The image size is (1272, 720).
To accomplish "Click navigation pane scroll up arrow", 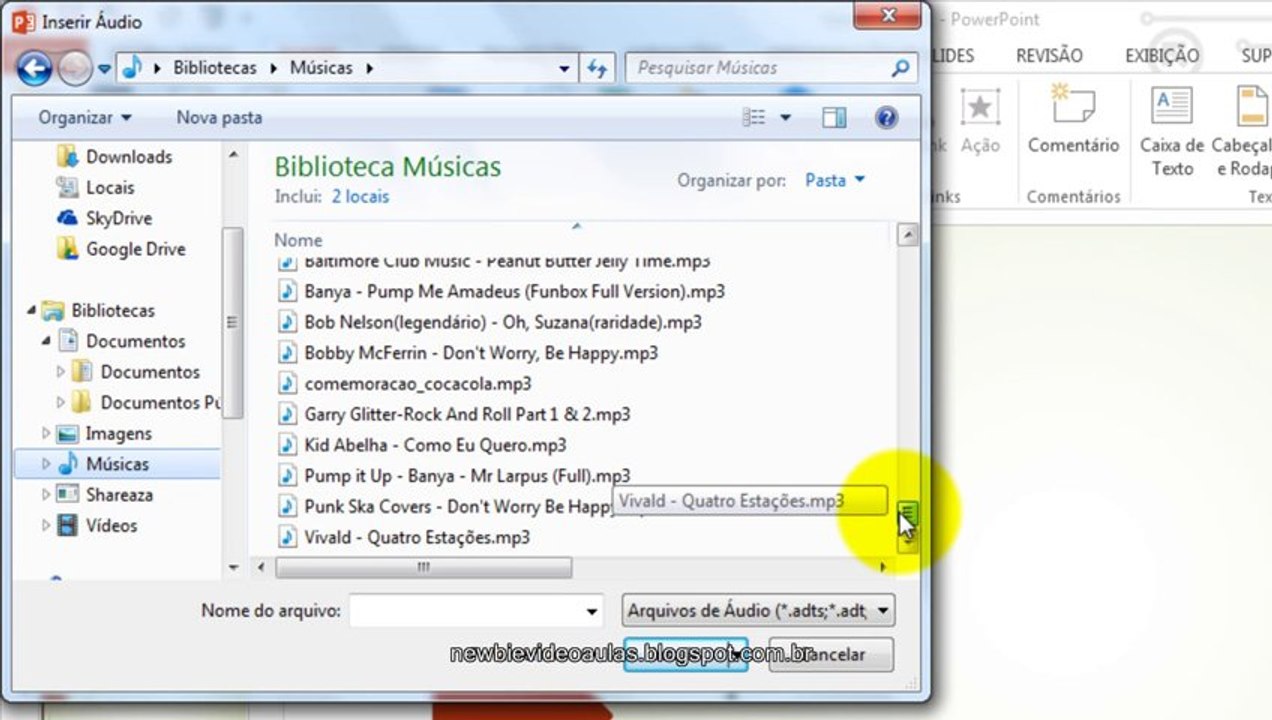I will tap(234, 155).
